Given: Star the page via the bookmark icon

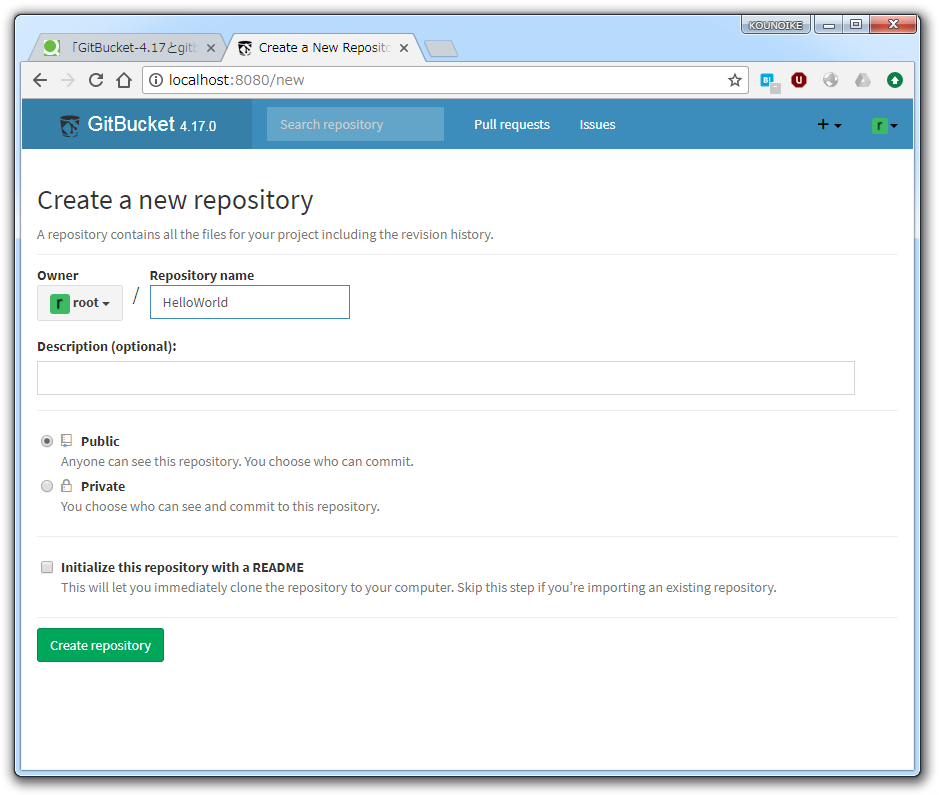Looking at the screenshot, I should coord(735,80).
